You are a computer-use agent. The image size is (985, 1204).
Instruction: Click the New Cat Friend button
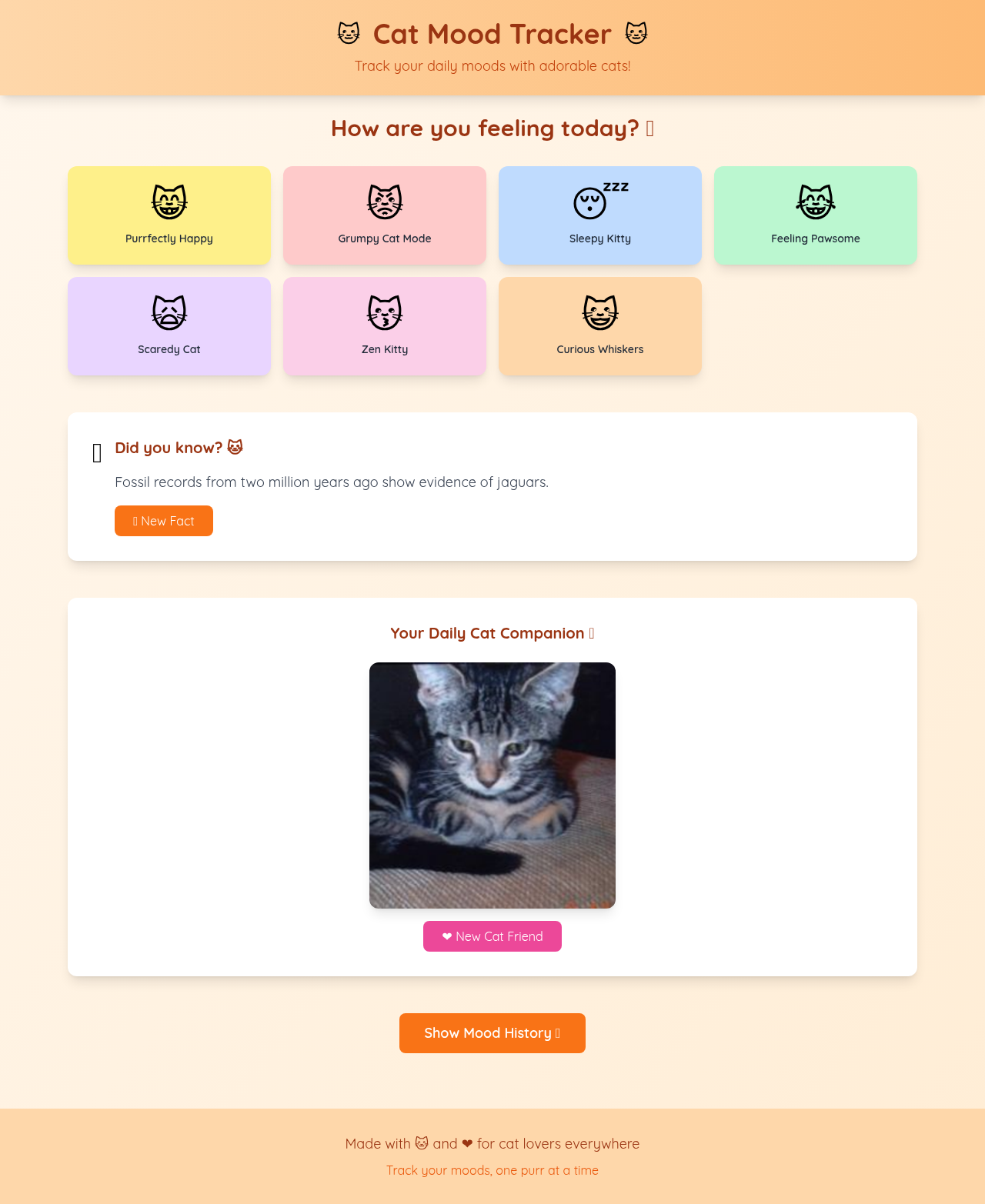[492, 936]
